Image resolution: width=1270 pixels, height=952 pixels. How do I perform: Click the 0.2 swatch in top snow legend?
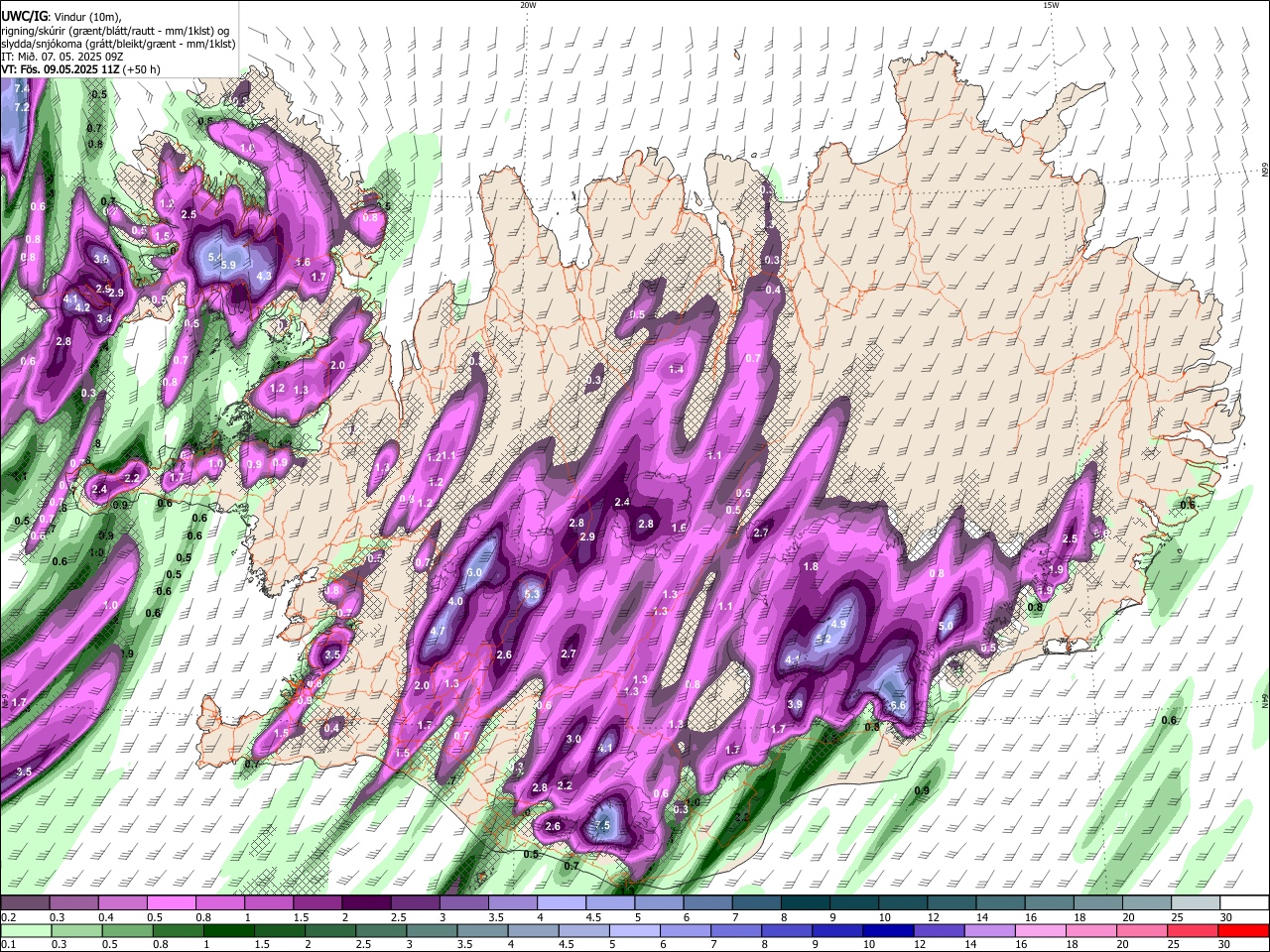coord(25,903)
